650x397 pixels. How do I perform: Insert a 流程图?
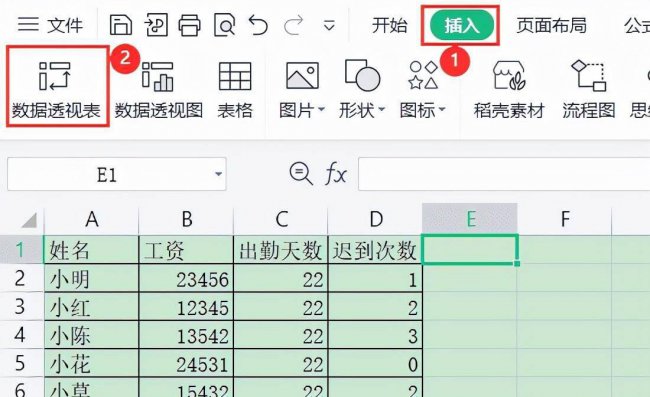[x=589, y=90]
